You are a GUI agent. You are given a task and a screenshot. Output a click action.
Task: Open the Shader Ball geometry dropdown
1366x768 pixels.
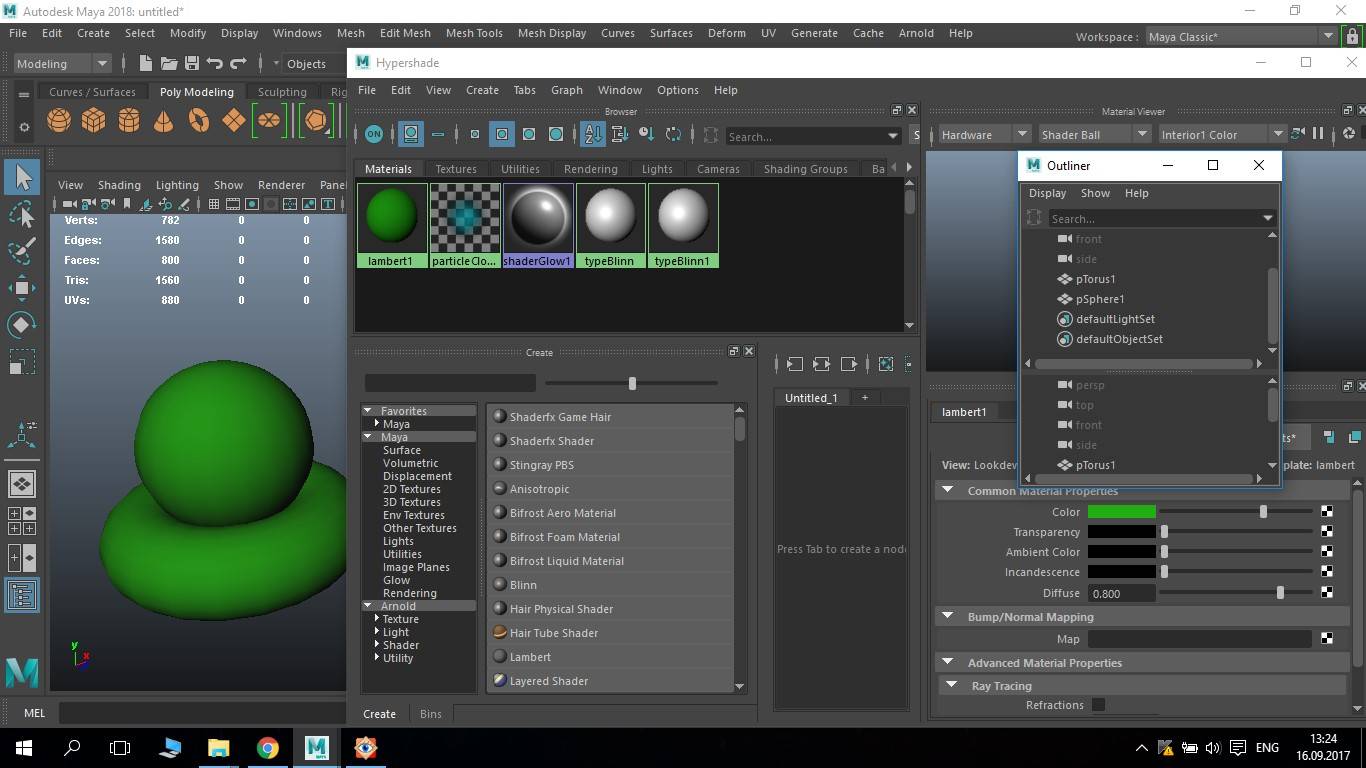pyautogui.click(x=1095, y=134)
